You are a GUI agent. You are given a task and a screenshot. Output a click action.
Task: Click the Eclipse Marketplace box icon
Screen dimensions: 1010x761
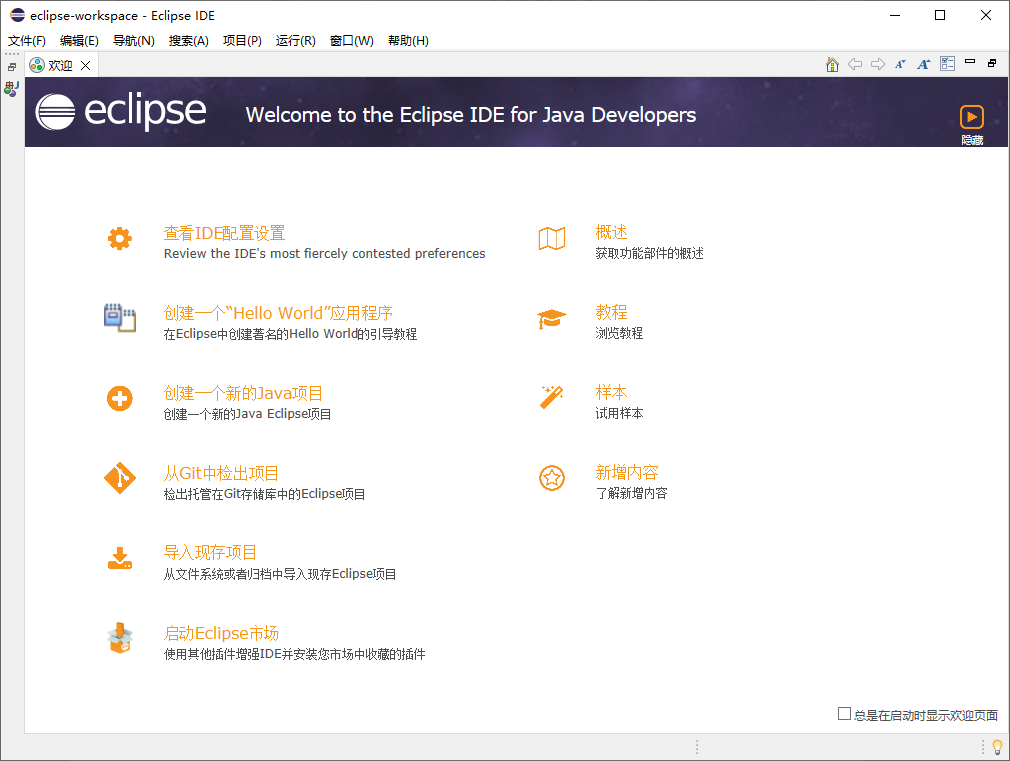(120, 638)
